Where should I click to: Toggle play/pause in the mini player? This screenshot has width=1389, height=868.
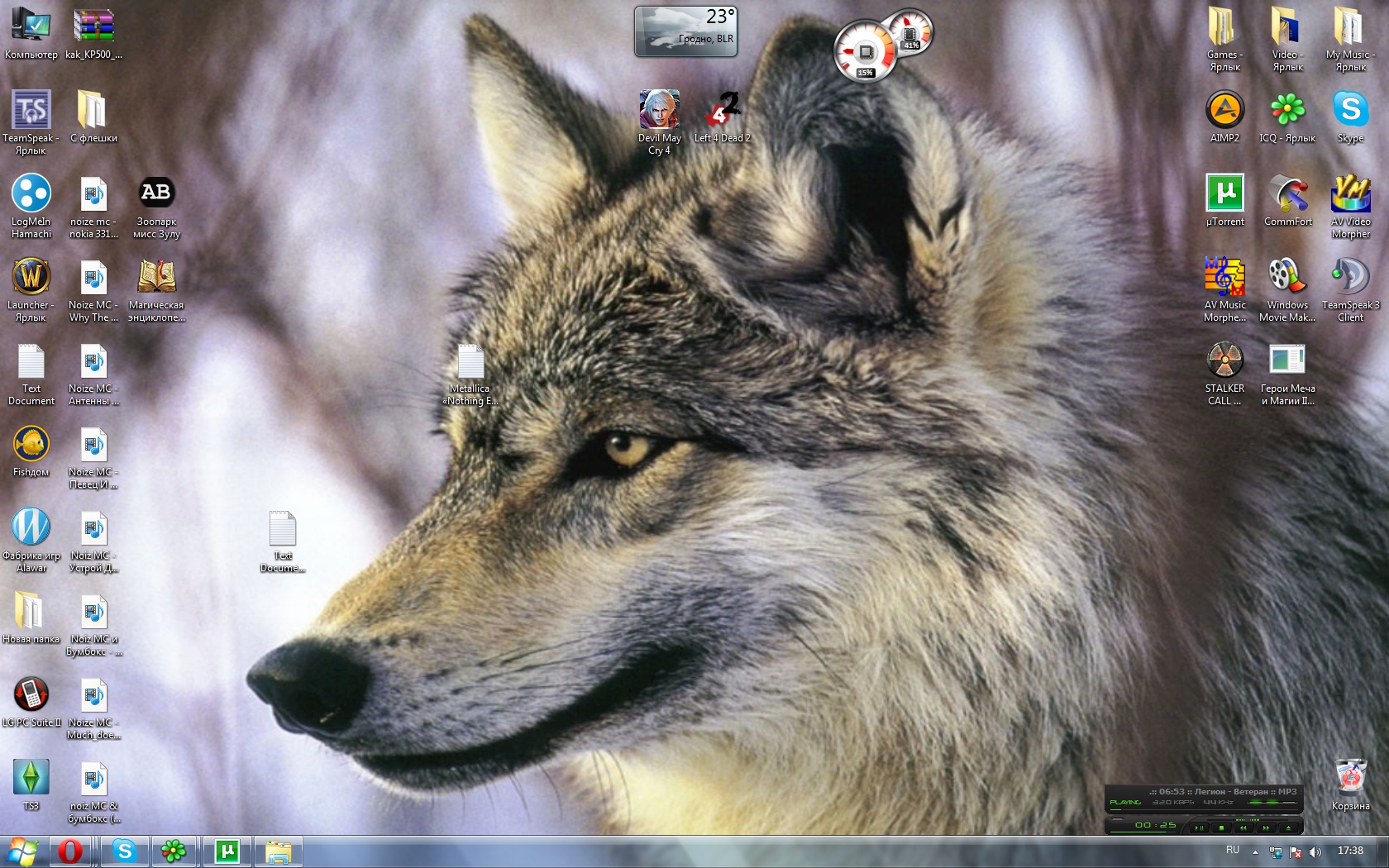tap(1199, 827)
